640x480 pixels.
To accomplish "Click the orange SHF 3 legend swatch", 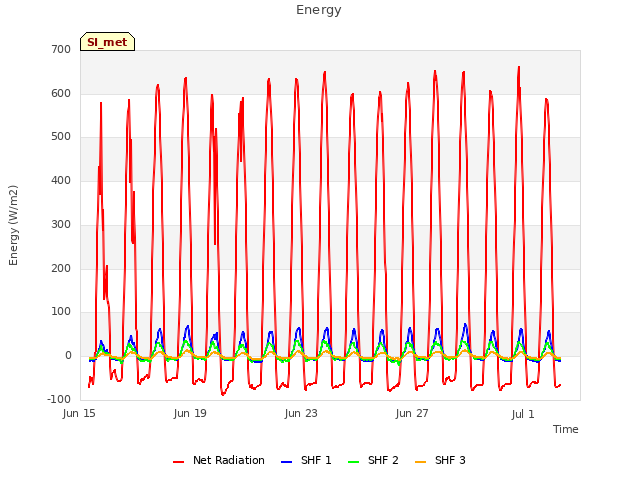I will click(x=420, y=462).
